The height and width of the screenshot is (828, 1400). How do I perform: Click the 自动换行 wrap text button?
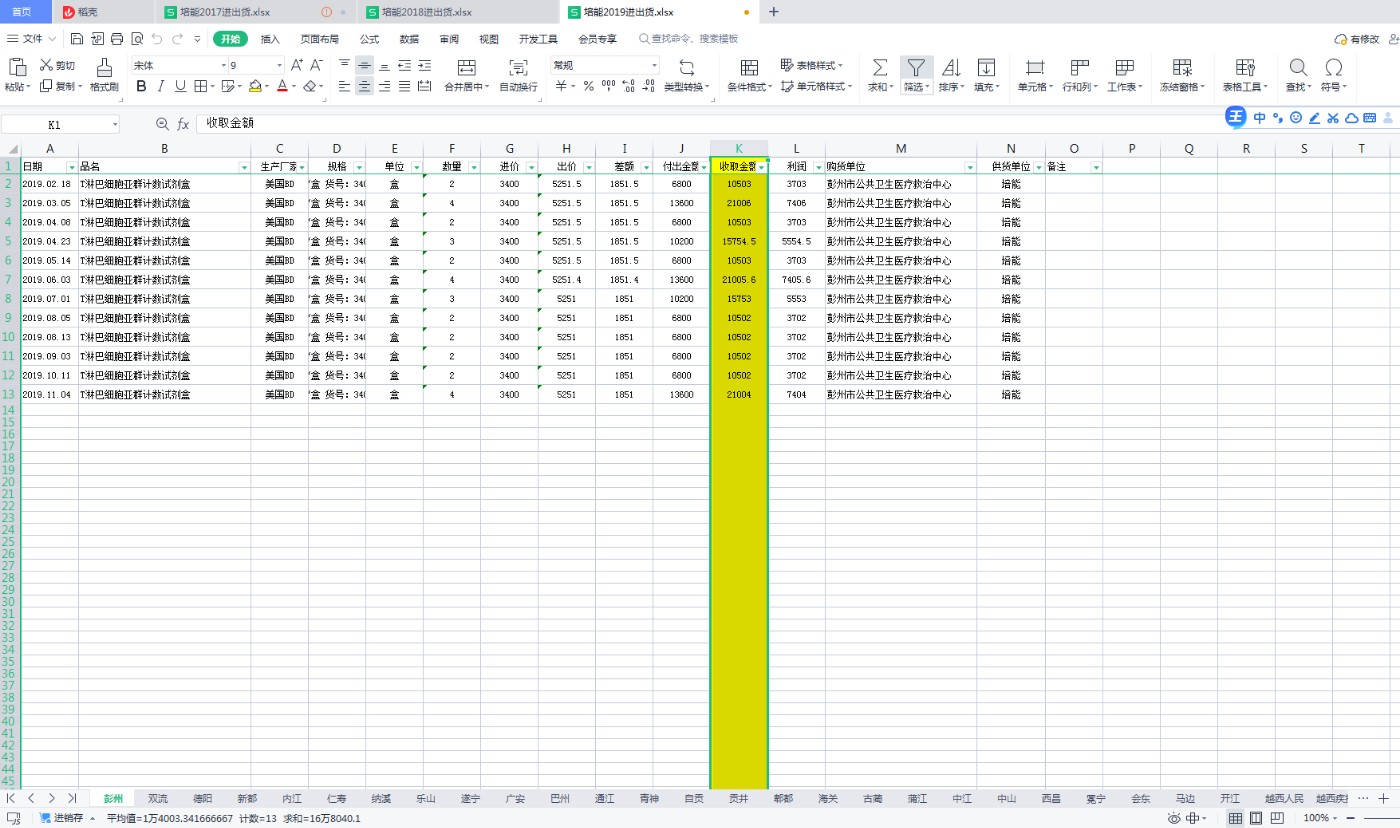[x=518, y=68]
